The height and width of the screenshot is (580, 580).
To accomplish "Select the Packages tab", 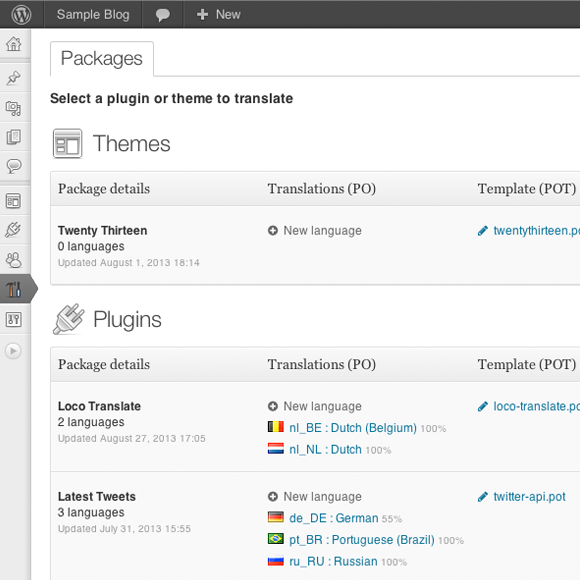I will [x=102, y=58].
